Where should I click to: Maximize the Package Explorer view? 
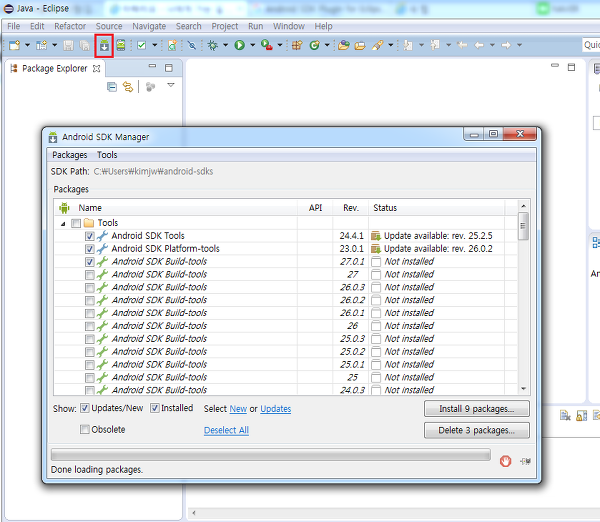[x=169, y=68]
